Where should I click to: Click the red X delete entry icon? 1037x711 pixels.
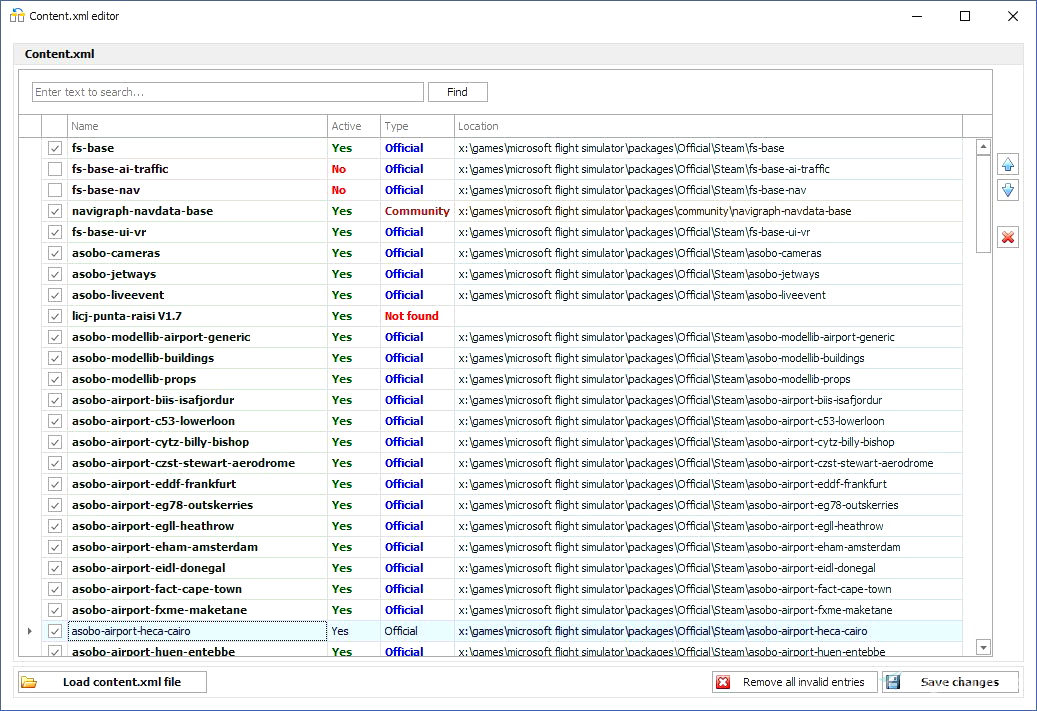click(x=1008, y=237)
